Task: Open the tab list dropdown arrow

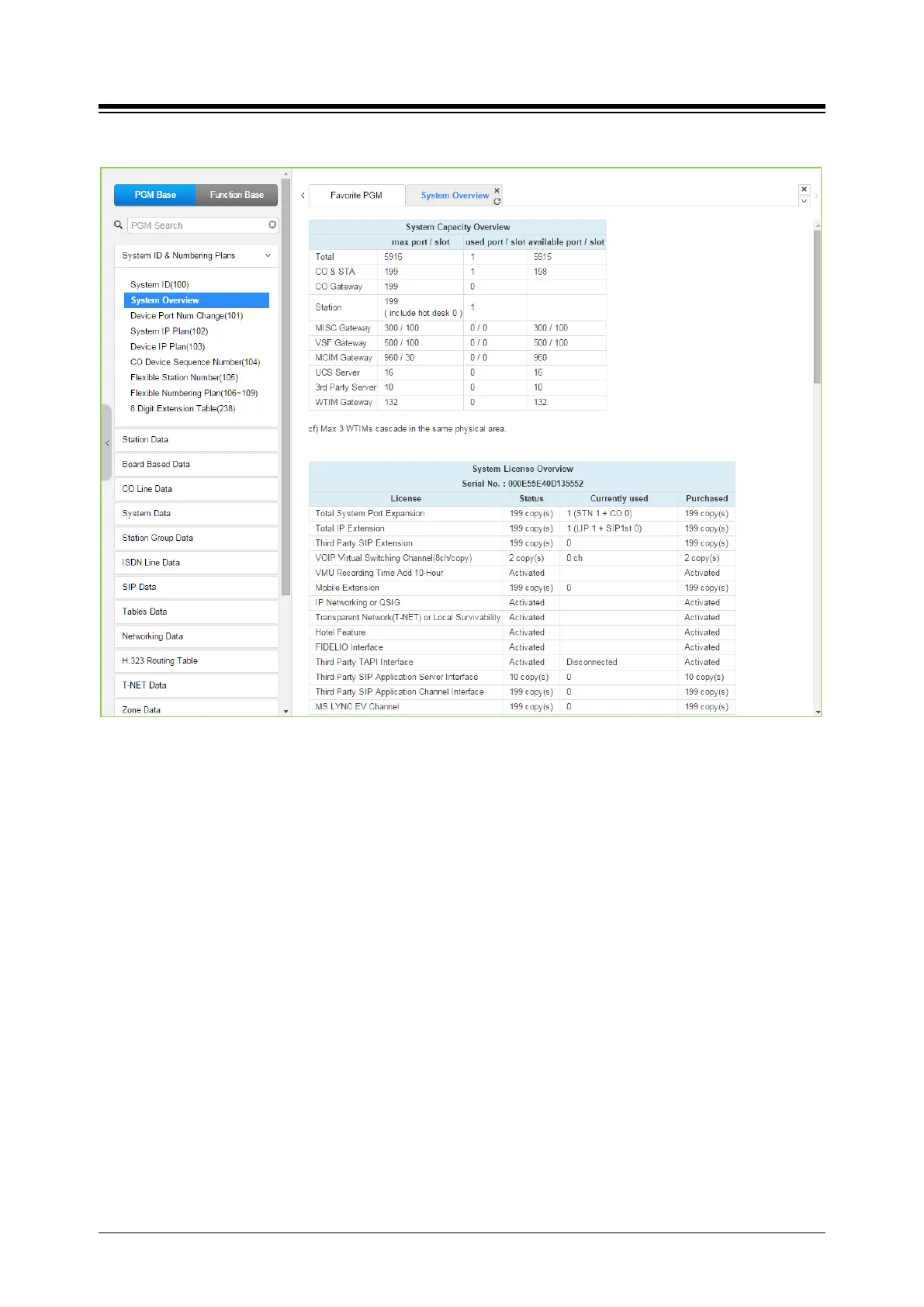Action: pyautogui.click(x=805, y=201)
